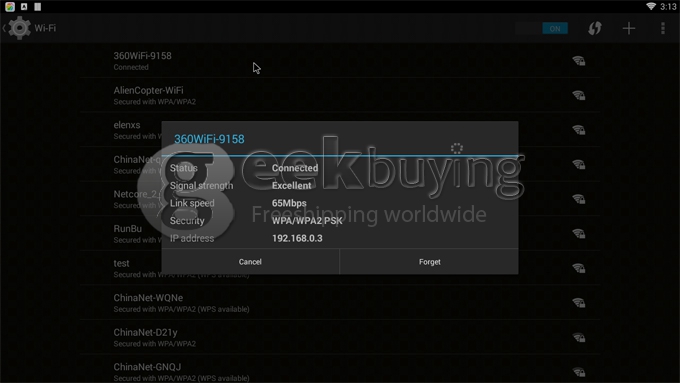Select the ChinaNet-D21y network
The image size is (680, 383).
340,337
